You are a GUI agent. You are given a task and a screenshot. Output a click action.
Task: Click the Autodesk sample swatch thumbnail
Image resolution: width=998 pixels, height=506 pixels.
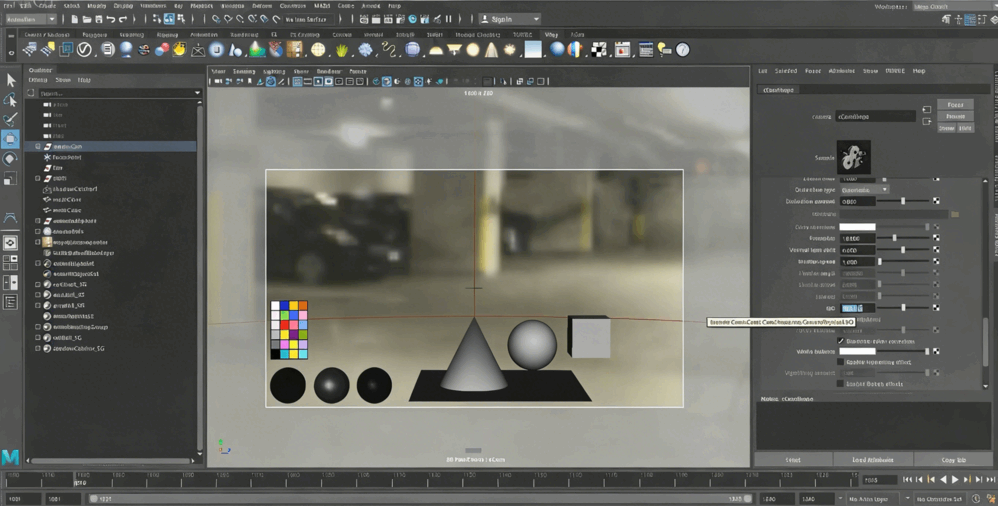[x=853, y=157]
